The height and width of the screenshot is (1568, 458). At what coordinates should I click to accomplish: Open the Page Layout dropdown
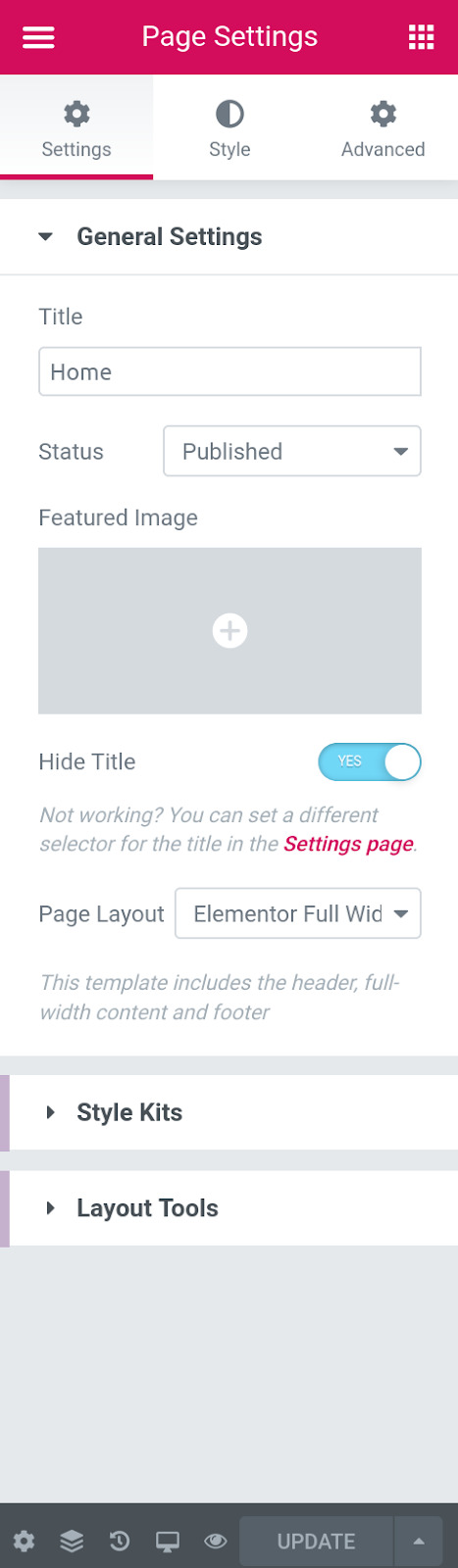(x=298, y=913)
